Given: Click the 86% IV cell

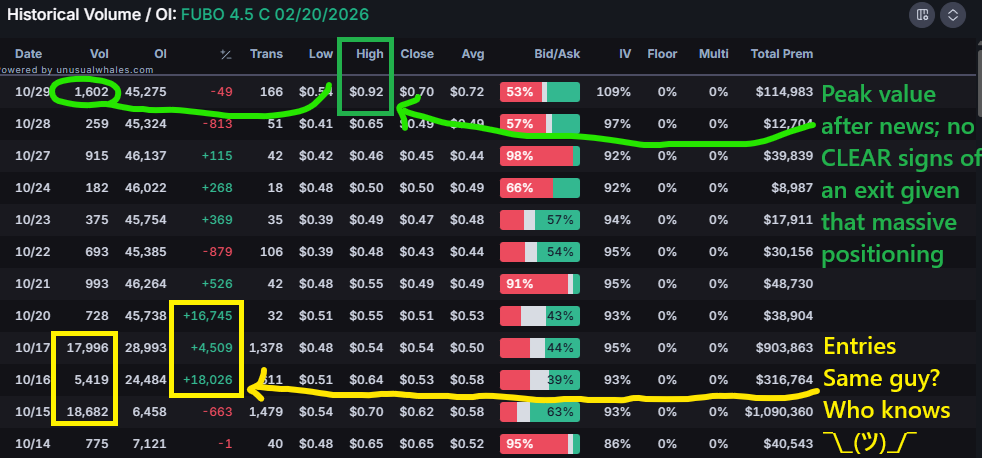Looking at the screenshot, I should pos(618,444).
